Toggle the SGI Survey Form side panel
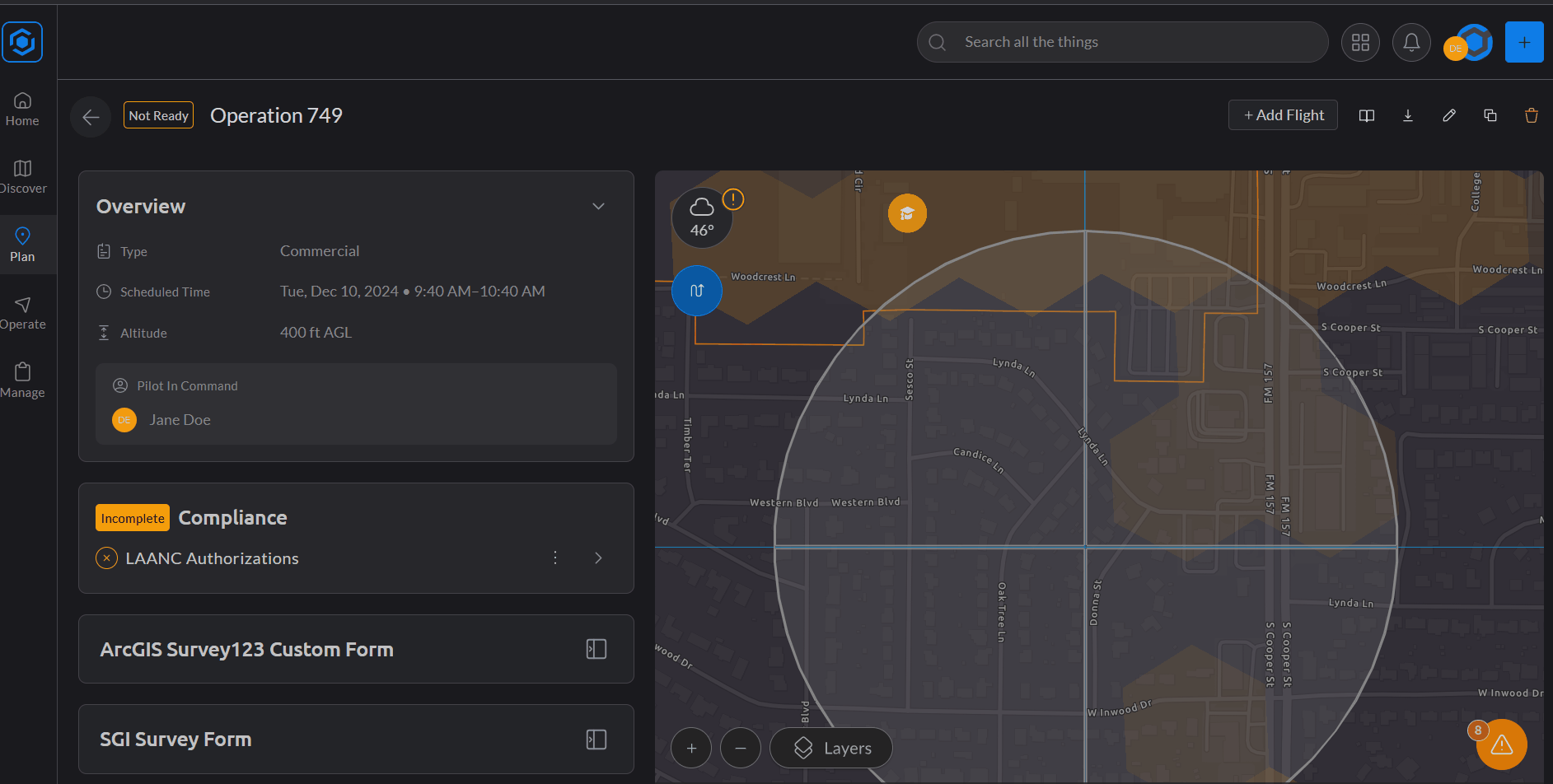This screenshot has height=784, width=1553. [596, 740]
